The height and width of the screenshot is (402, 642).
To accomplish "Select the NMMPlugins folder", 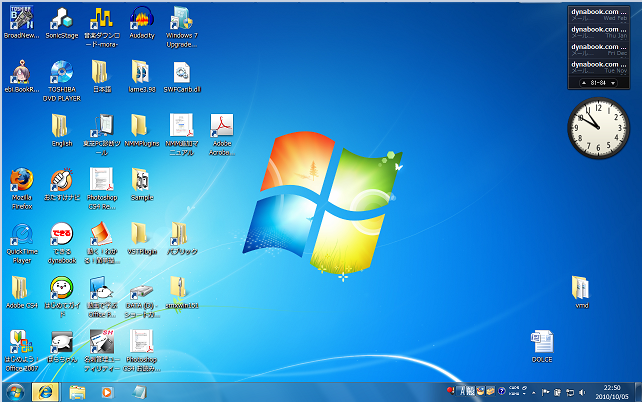I will 142,130.
